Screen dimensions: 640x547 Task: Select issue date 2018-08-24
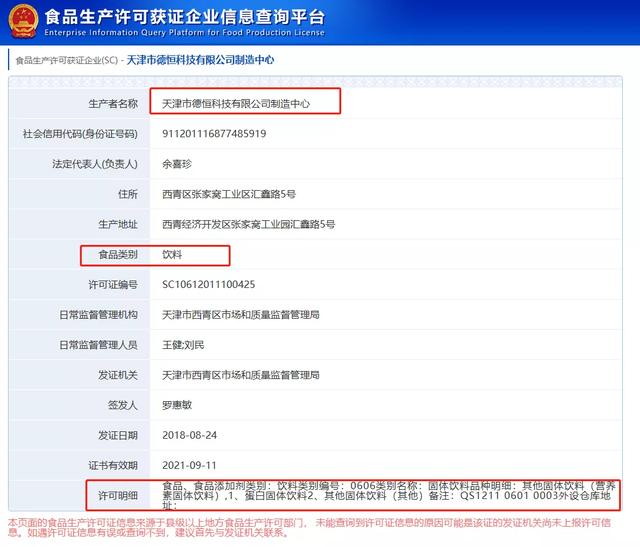pos(189,436)
